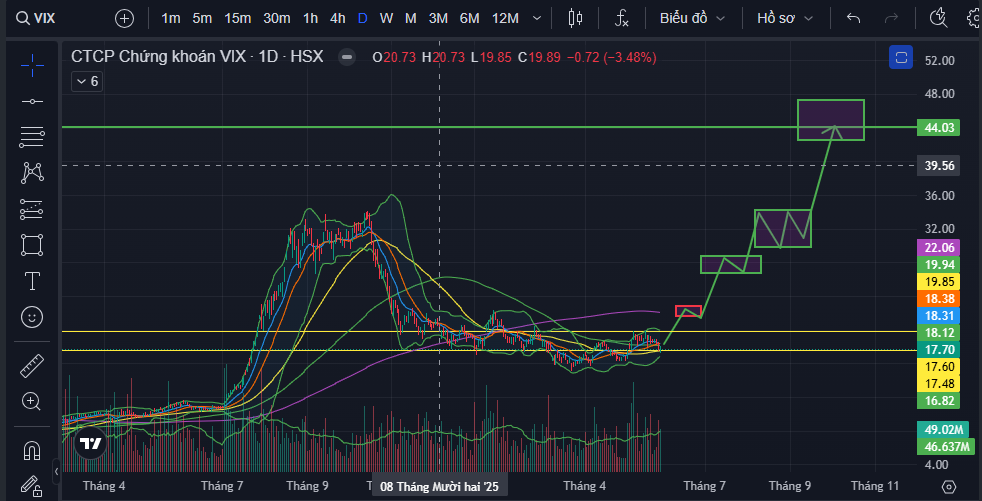
Task: Add a symbol to compare with plus icon
Action: (125, 18)
